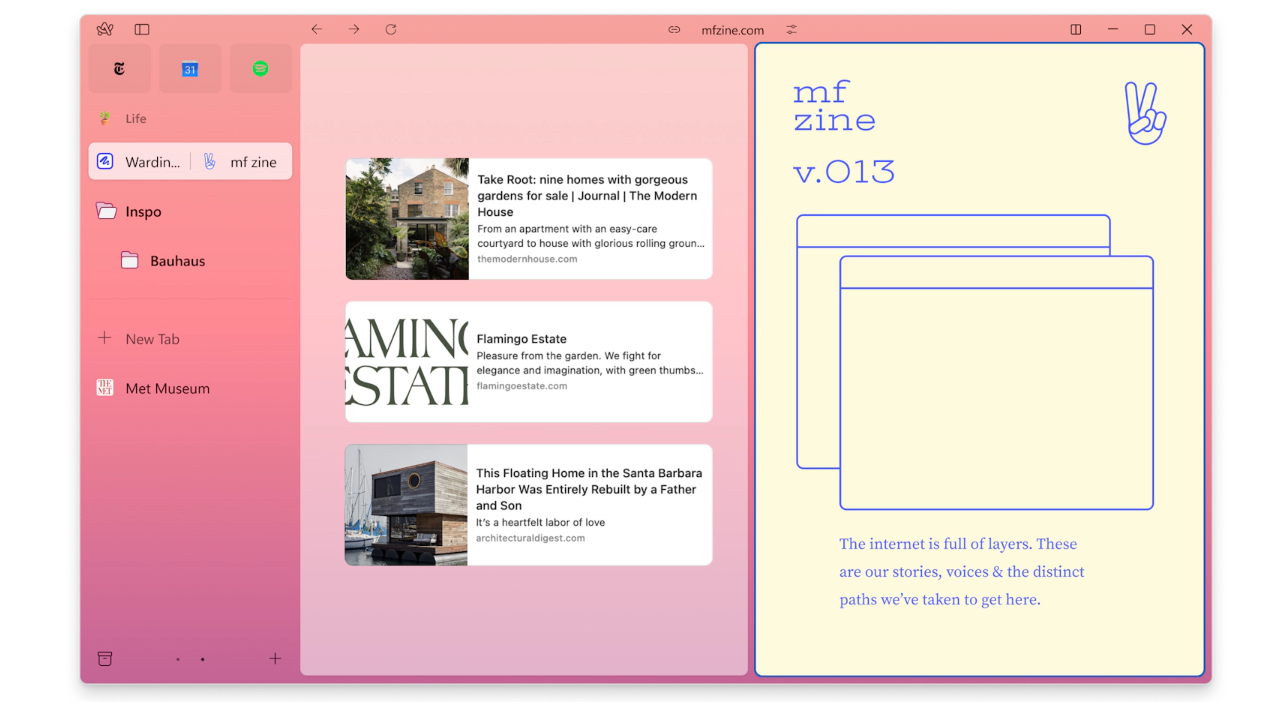1283x702 pixels.
Task: Reload the current page
Action: point(391,30)
